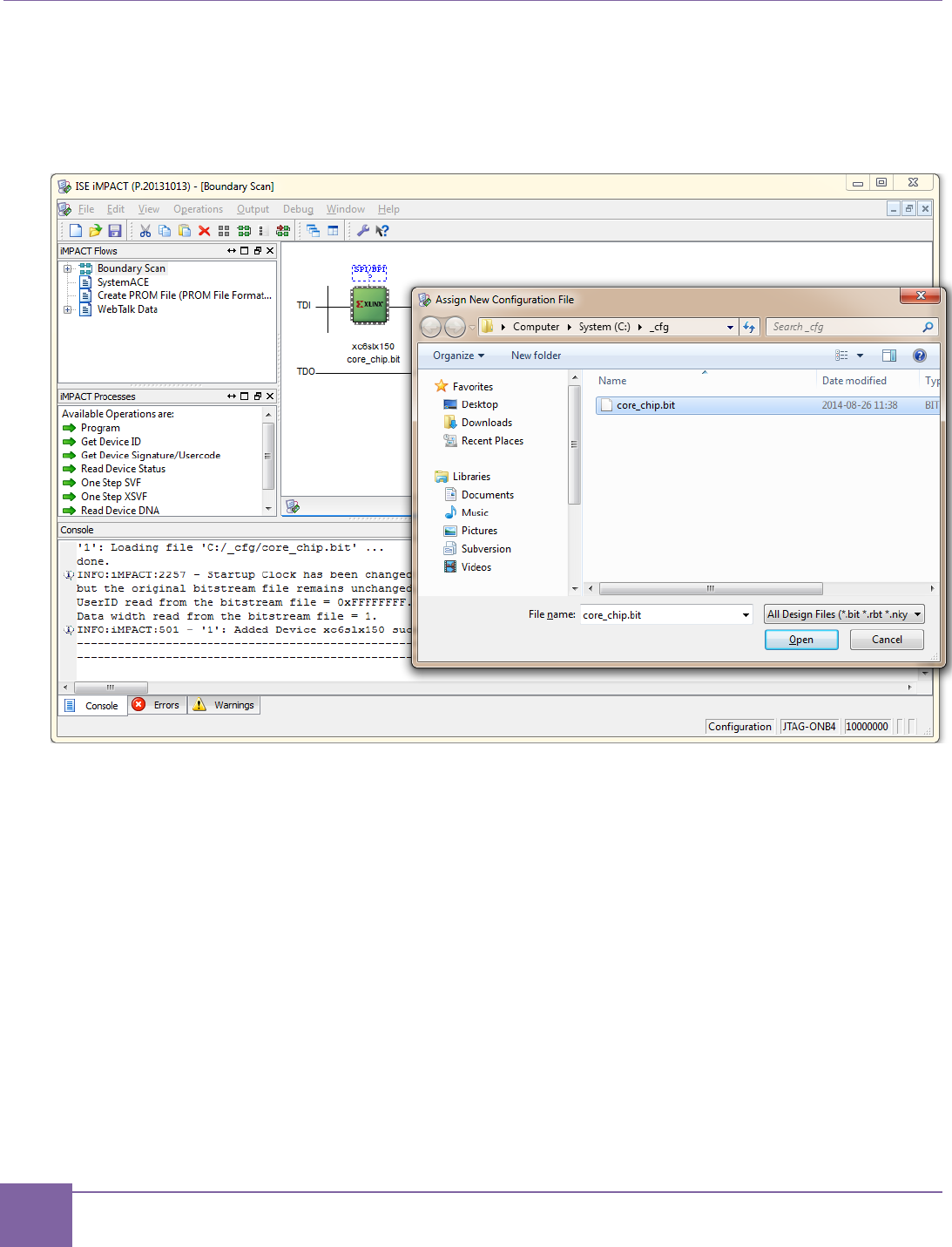
Task: Open the File menu
Action: click(x=86, y=209)
